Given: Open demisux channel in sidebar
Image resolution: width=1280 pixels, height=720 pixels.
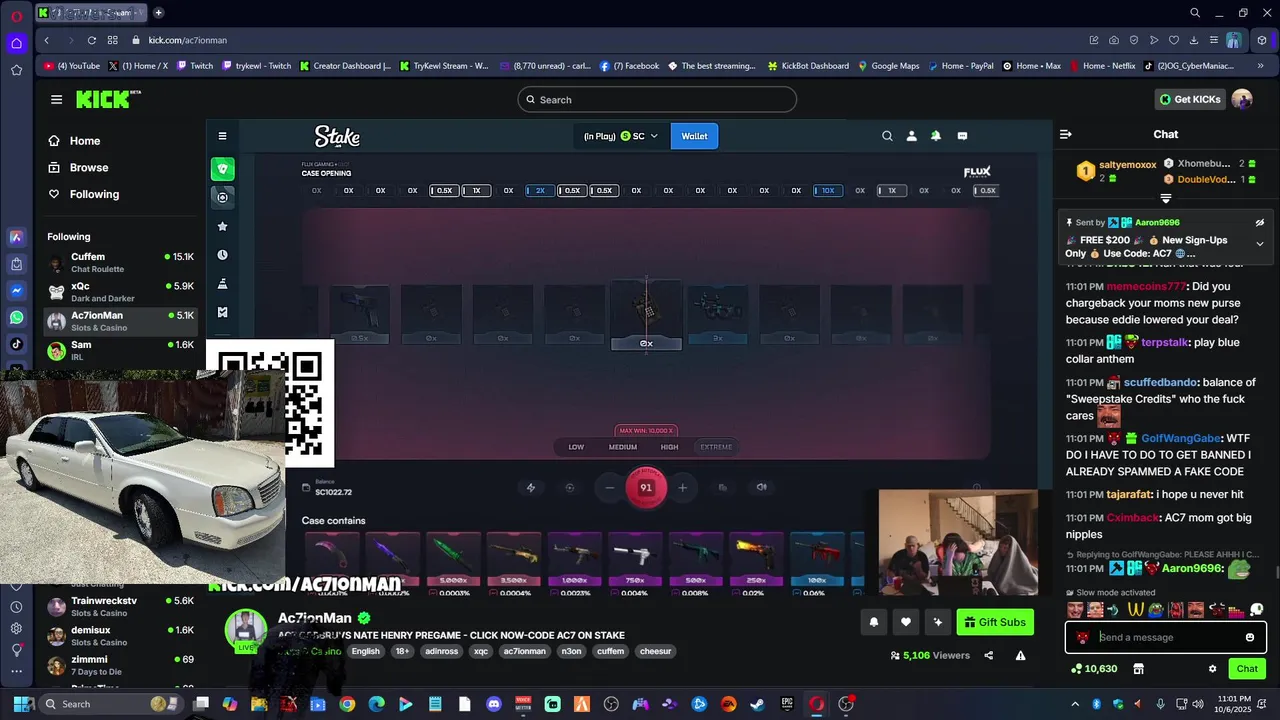Looking at the screenshot, I should pyautogui.click(x=120, y=636).
